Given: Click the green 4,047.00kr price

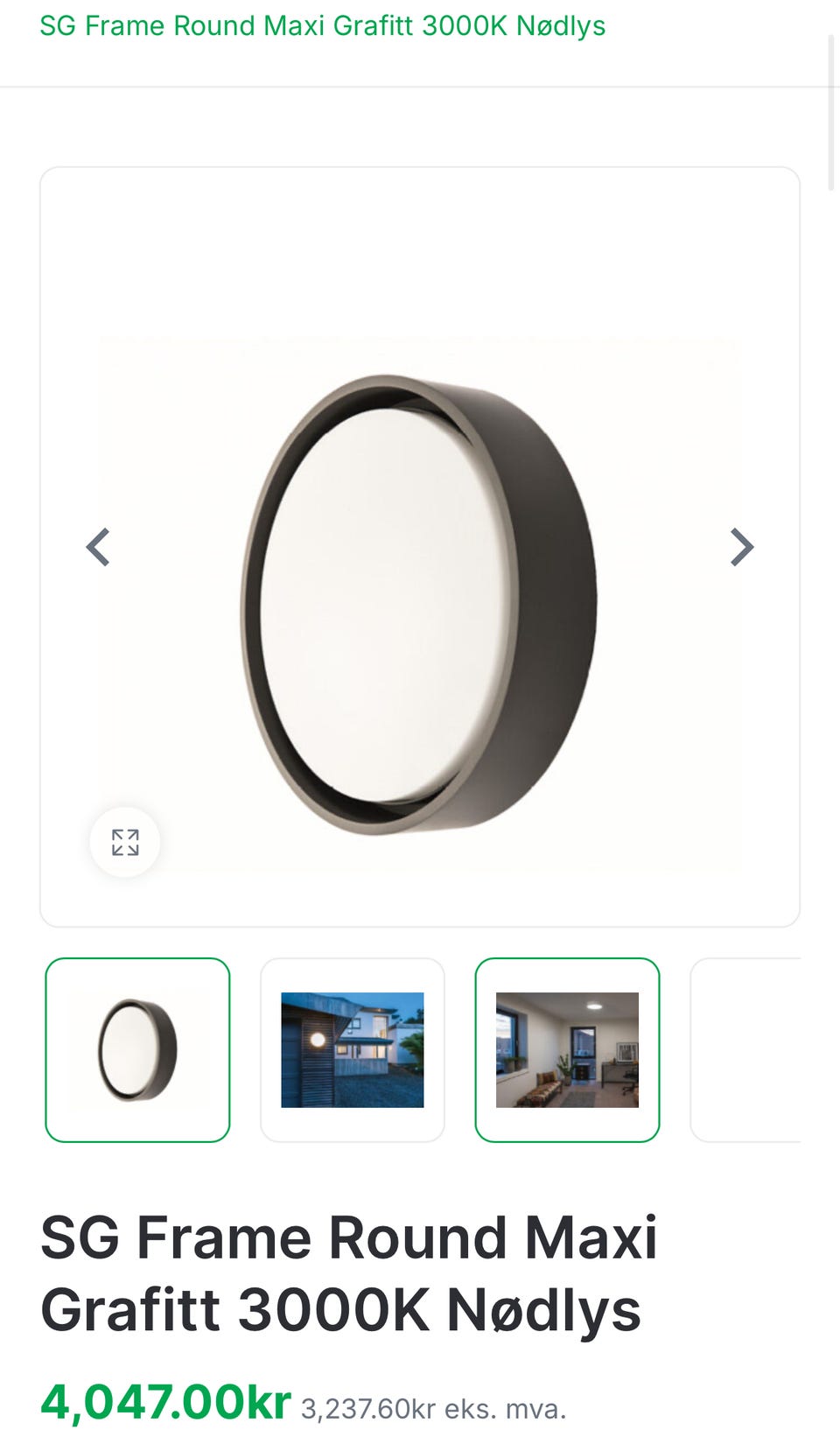Looking at the screenshot, I should pyautogui.click(x=165, y=1403).
